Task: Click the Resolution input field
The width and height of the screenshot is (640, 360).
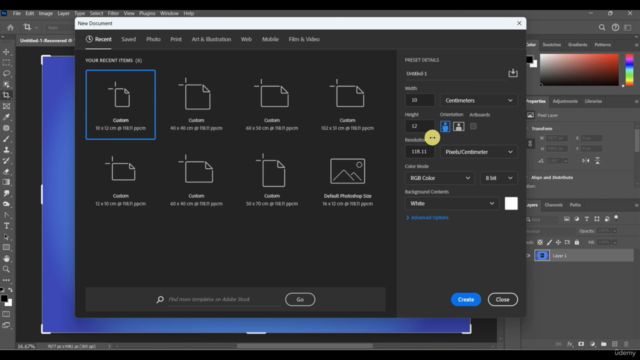Action: (x=420, y=152)
